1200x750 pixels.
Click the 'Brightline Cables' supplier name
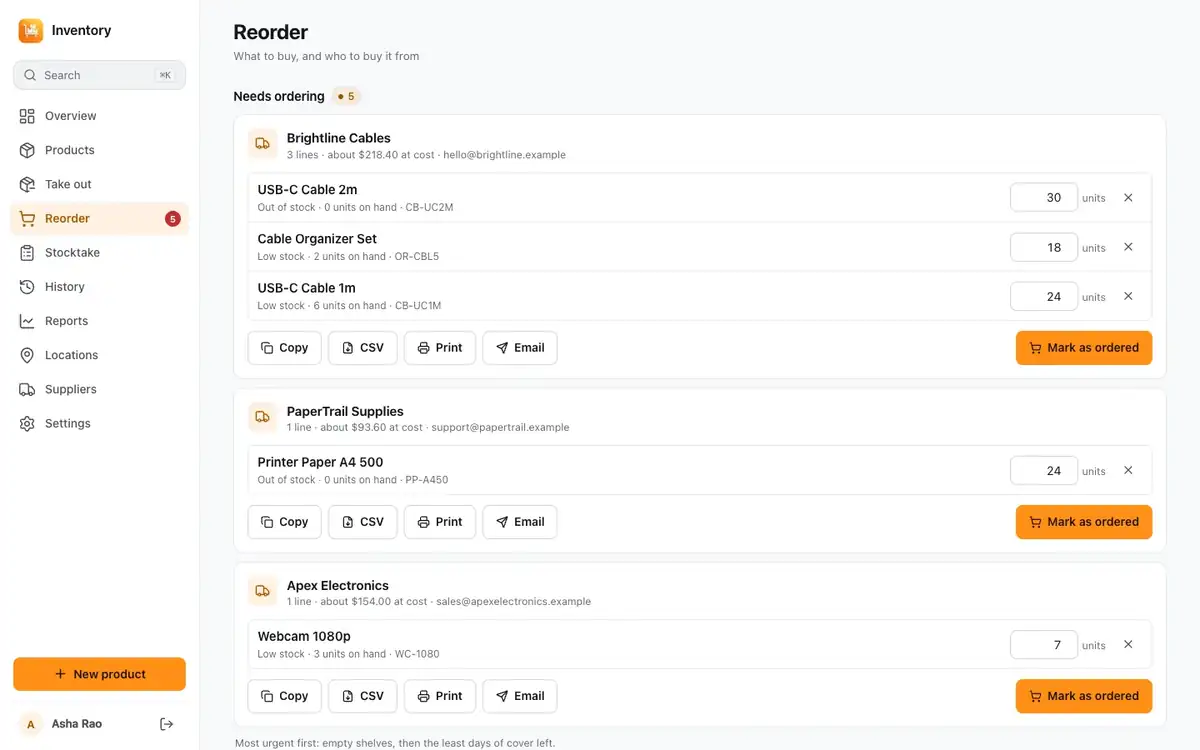pos(339,138)
